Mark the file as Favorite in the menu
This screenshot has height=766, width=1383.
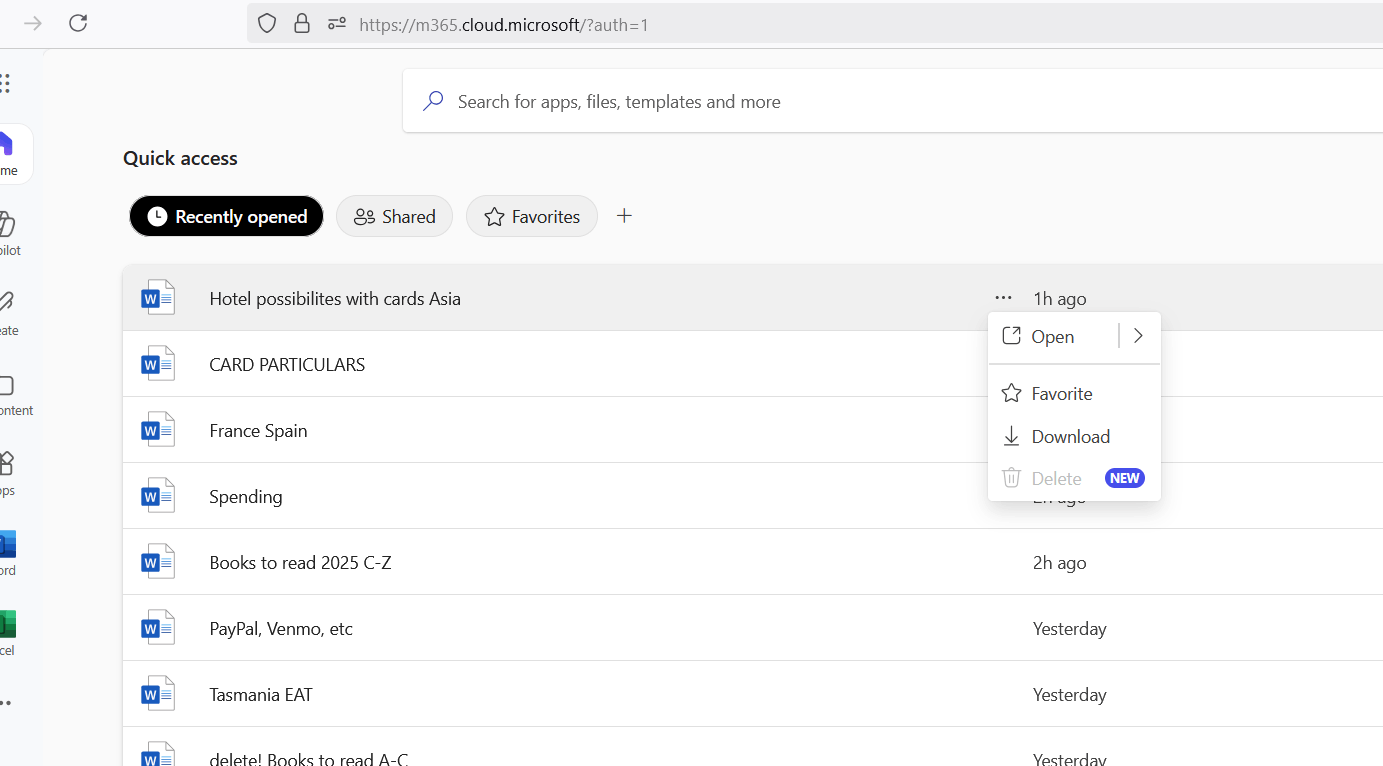1060,393
